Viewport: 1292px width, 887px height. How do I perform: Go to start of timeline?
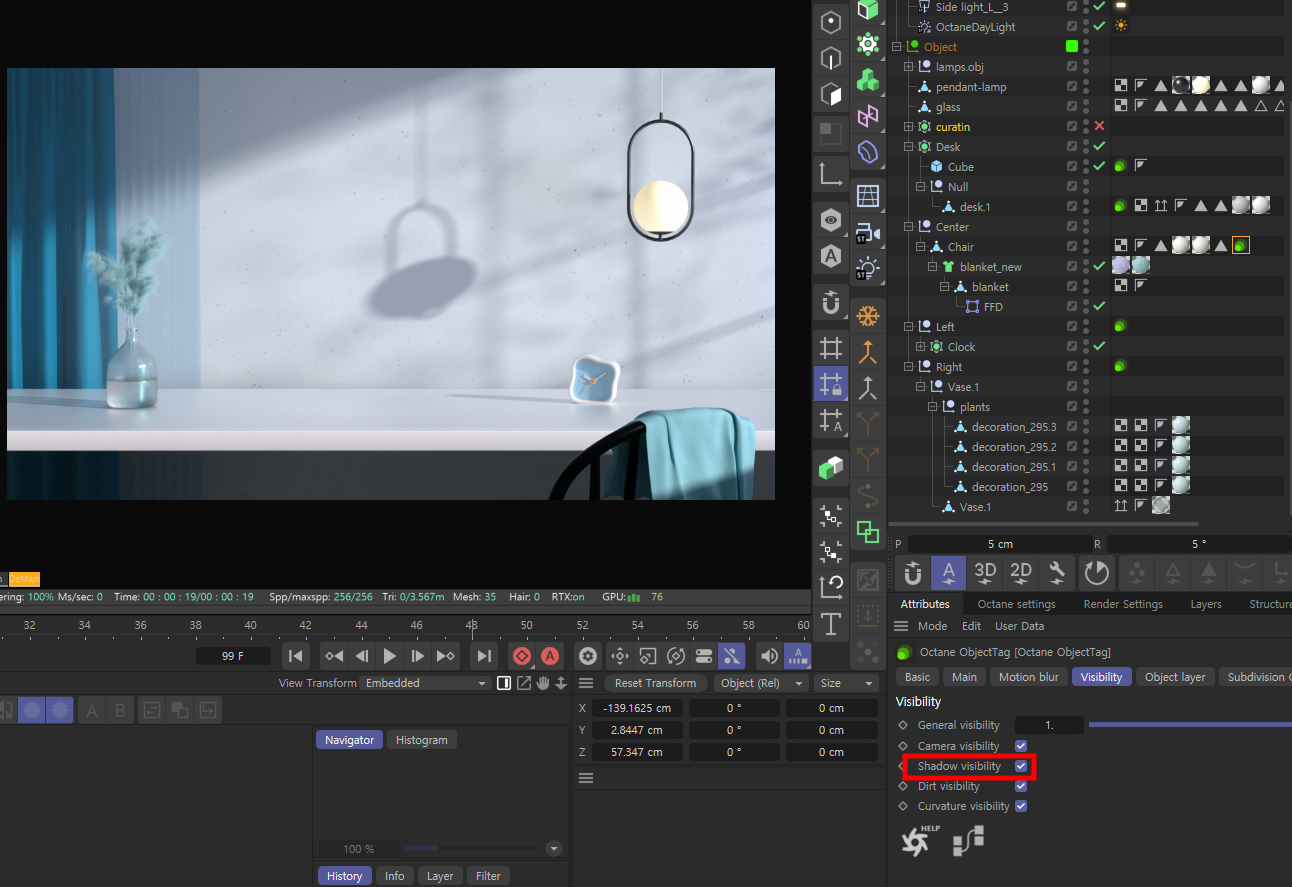pos(296,656)
